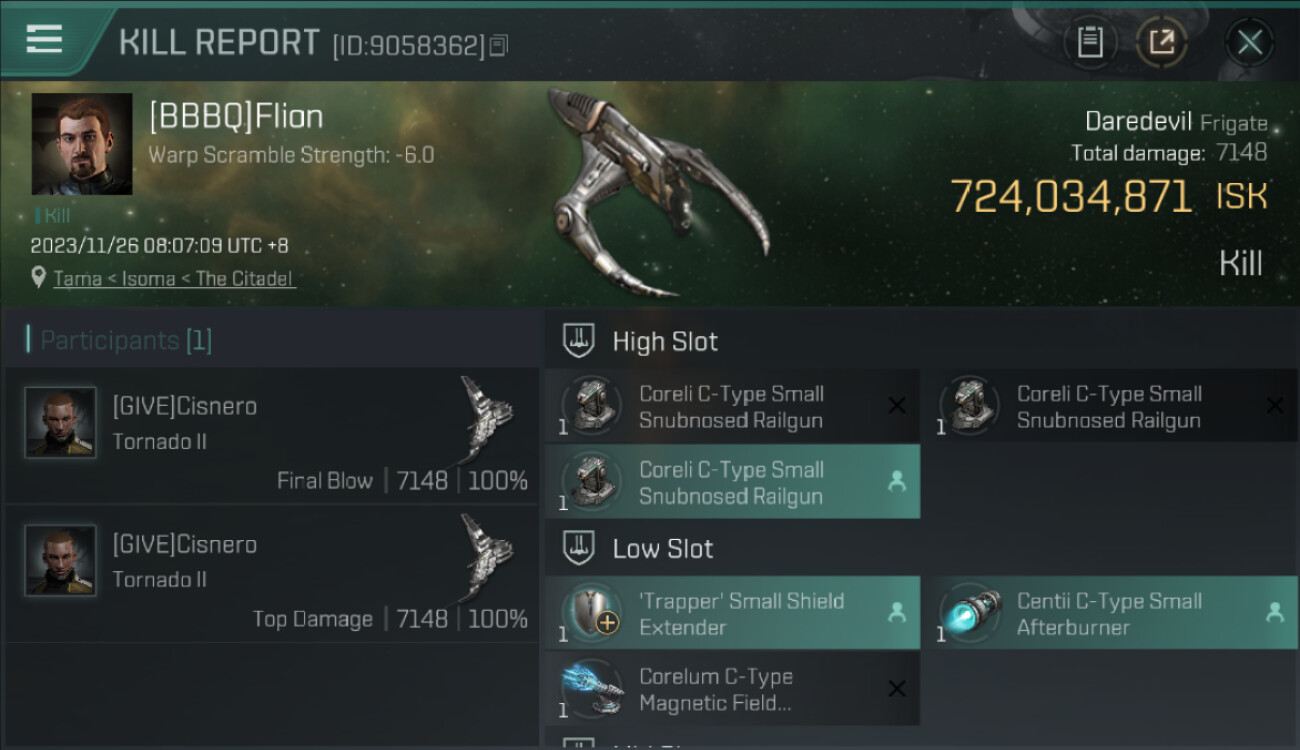Viewport: 1300px width, 750px height.
Task: Copy the kill report ID
Action: tap(499, 45)
